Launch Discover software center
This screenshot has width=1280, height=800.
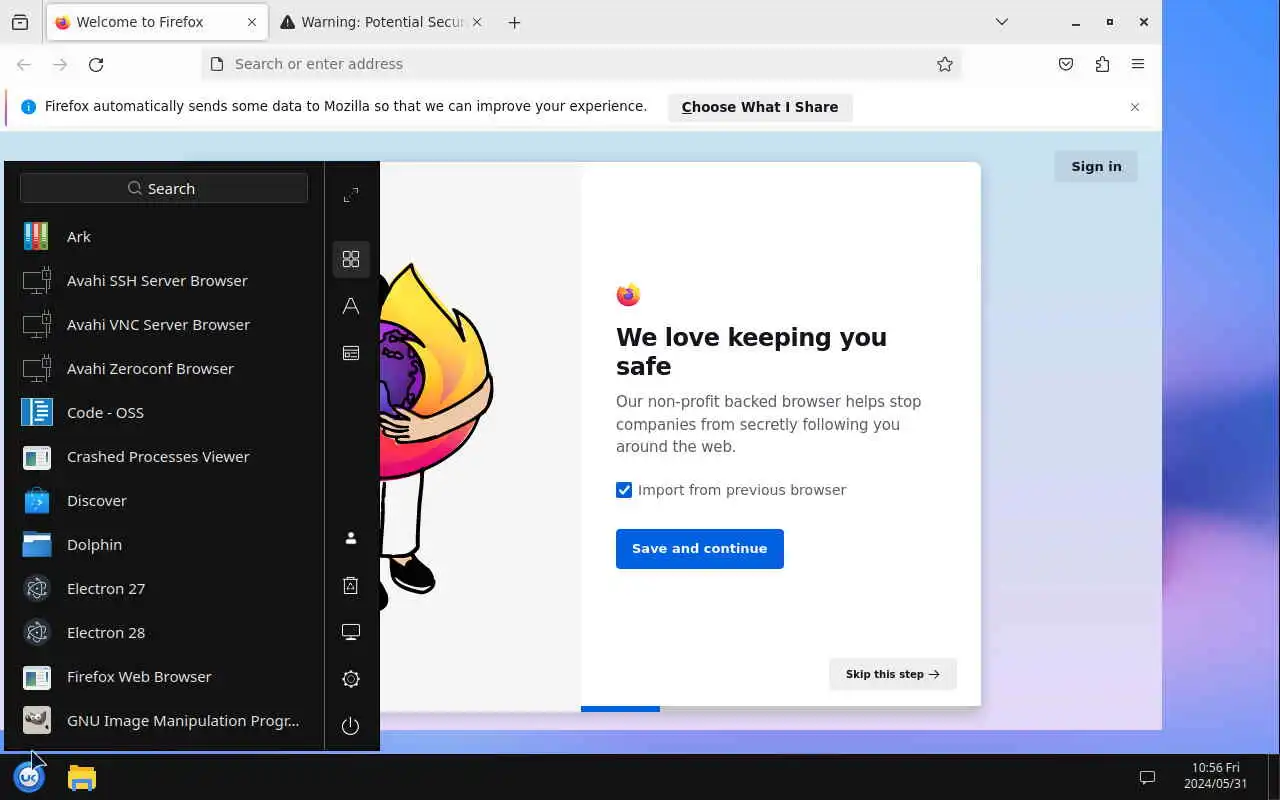(164, 501)
